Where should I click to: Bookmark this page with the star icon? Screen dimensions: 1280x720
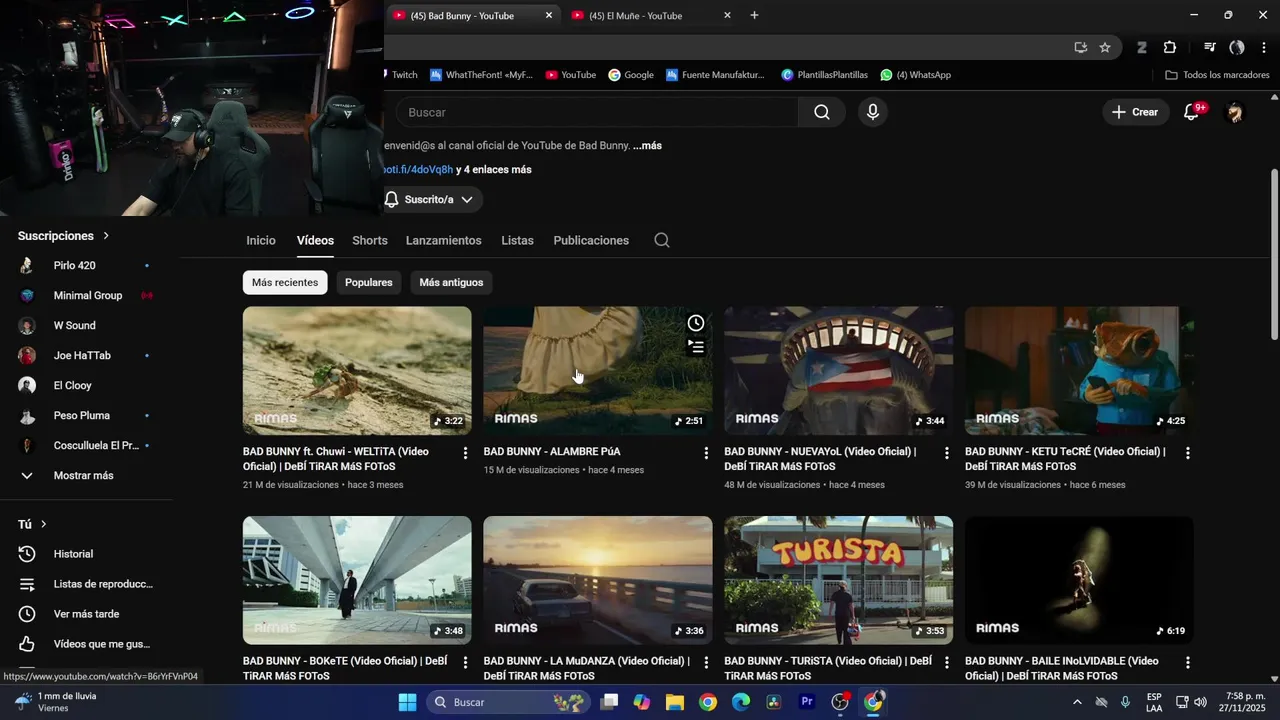coord(1105,47)
